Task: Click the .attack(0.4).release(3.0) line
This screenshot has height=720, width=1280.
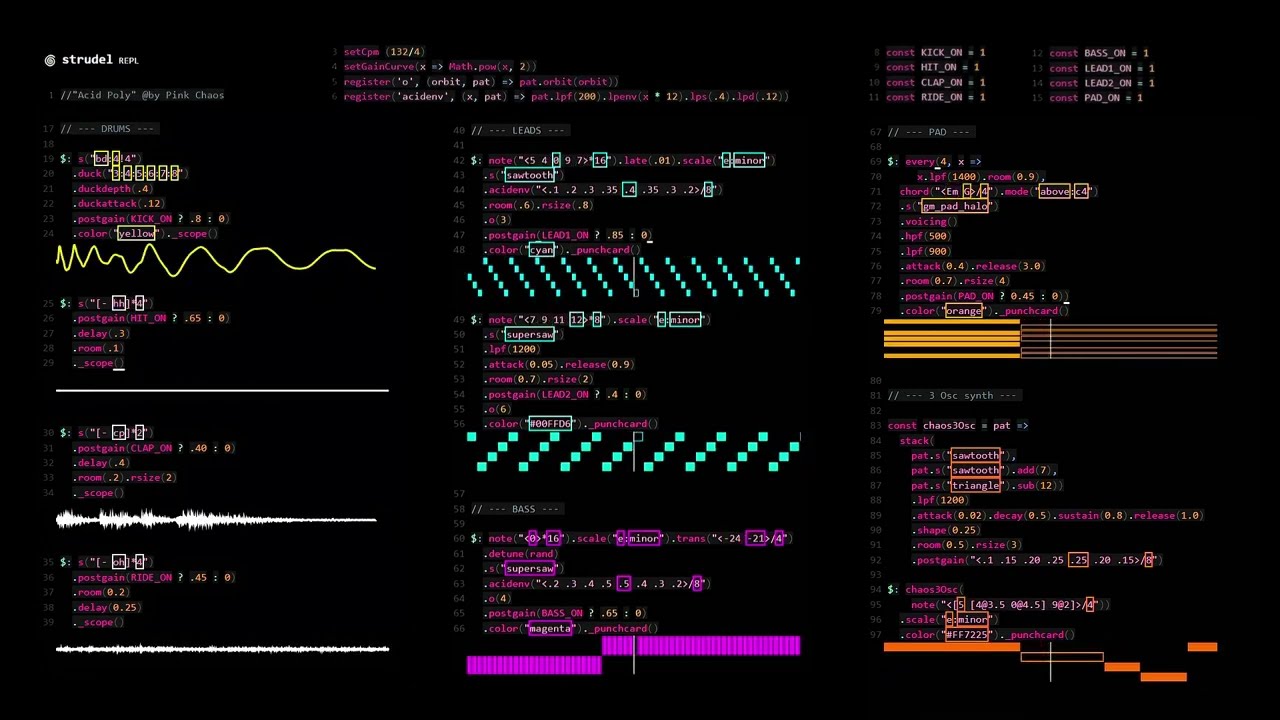Action: click(973, 266)
